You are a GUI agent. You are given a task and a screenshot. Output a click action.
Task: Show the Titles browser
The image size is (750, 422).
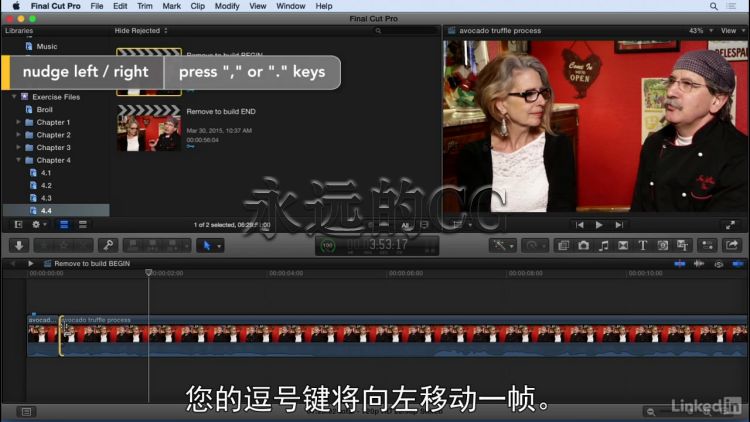tap(642, 245)
